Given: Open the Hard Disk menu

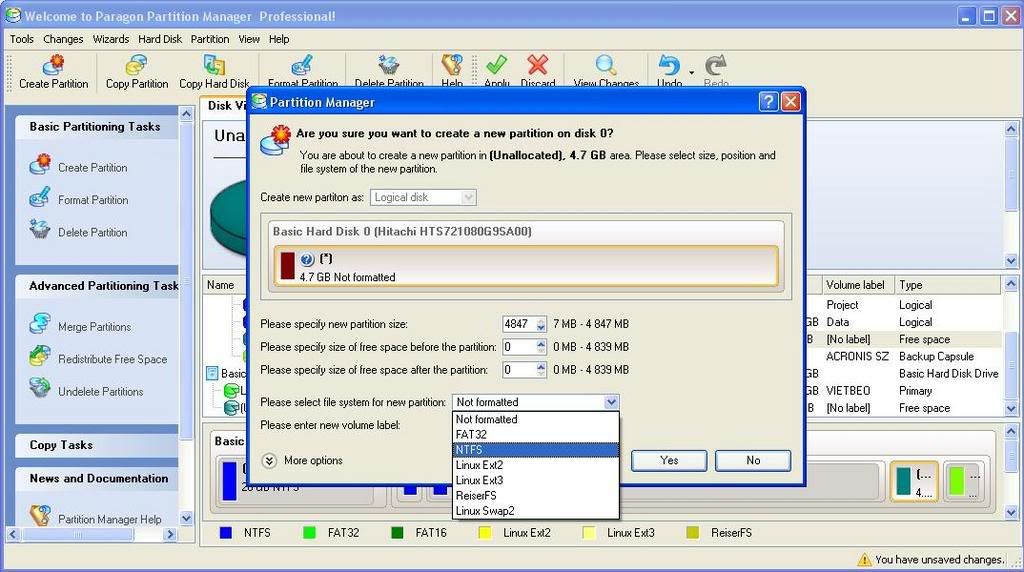Looking at the screenshot, I should (160, 39).
